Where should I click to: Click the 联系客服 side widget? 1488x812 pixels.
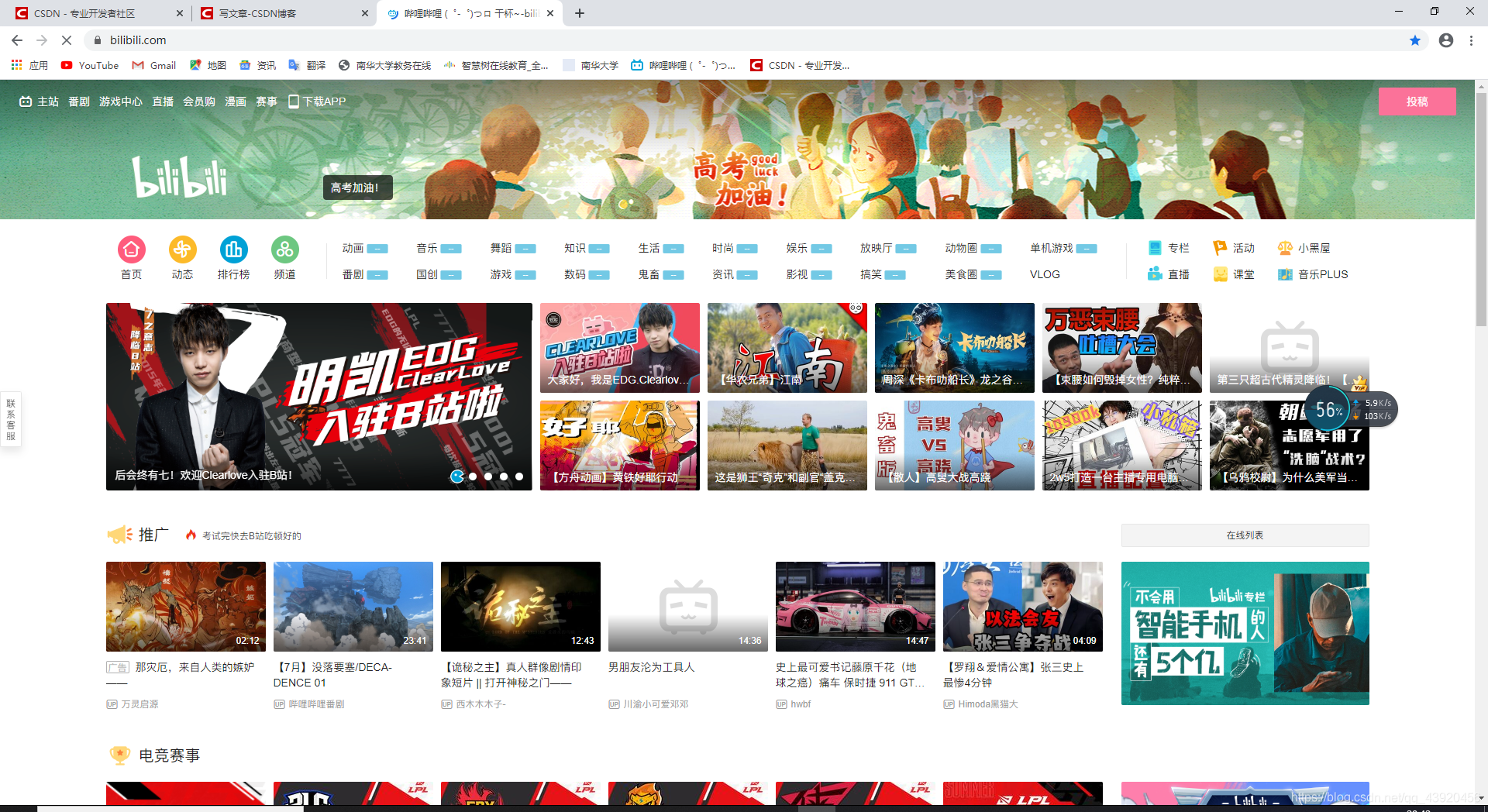coord(11,419)
